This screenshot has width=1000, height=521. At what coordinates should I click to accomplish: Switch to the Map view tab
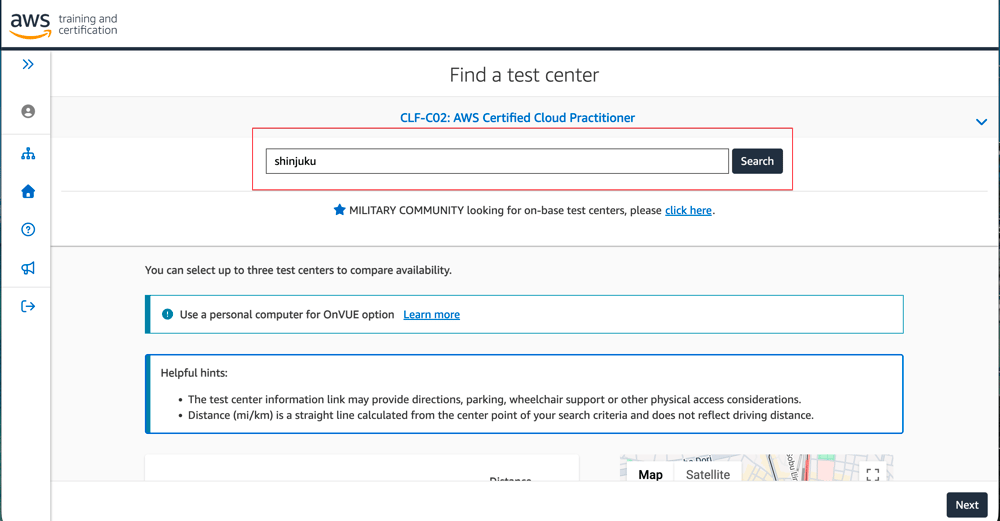pyautogui.click(x=651, y=474)
